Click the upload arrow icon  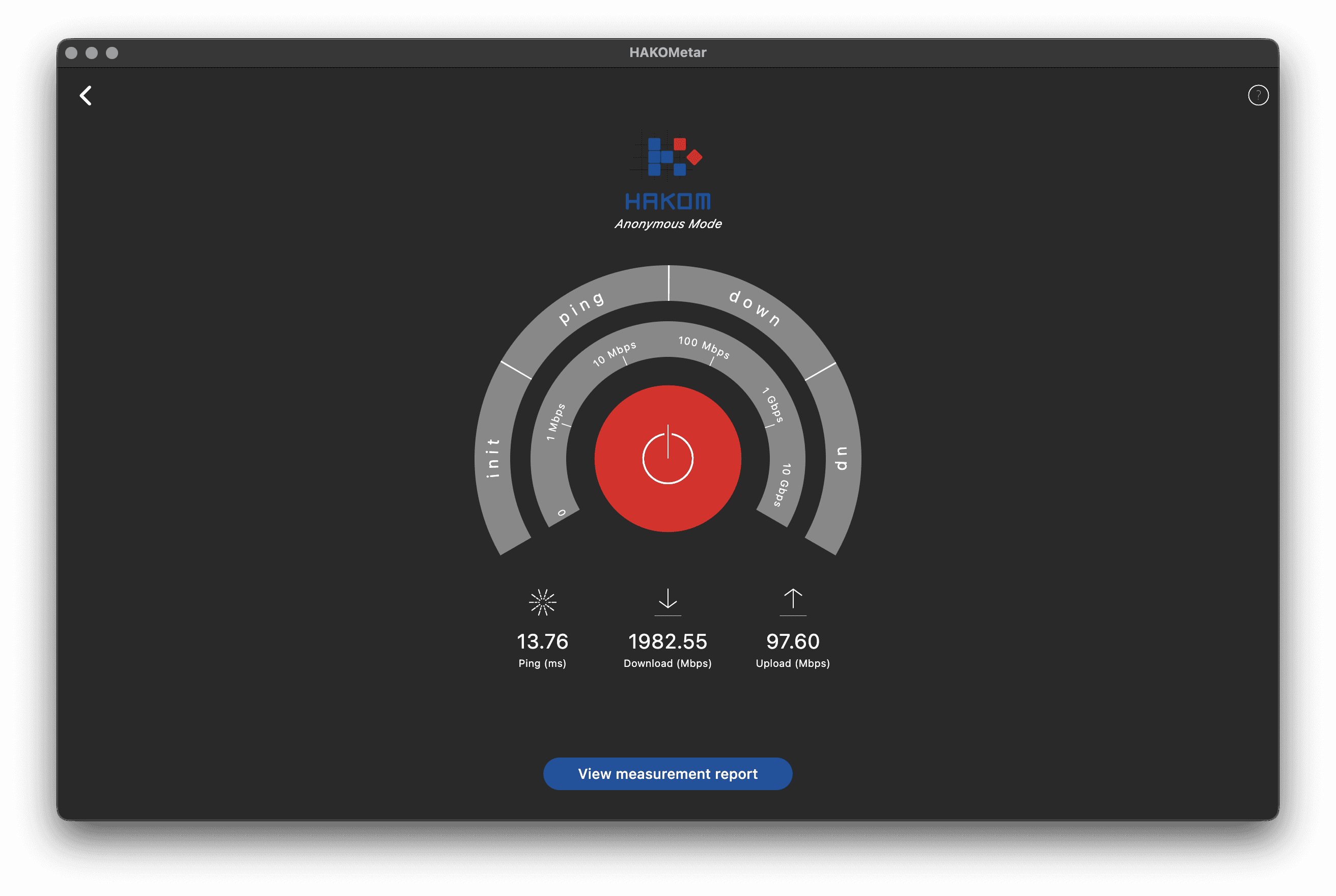pos(793,601)
